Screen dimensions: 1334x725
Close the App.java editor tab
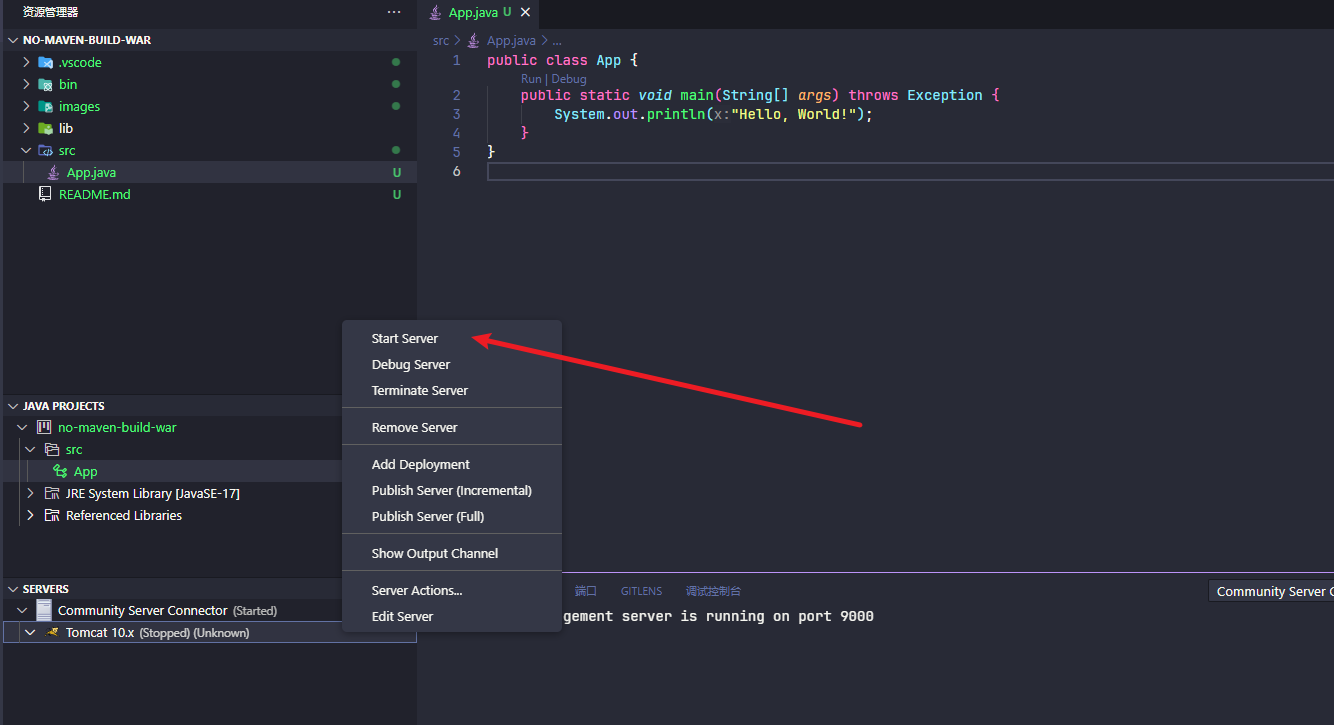point(525,13)
